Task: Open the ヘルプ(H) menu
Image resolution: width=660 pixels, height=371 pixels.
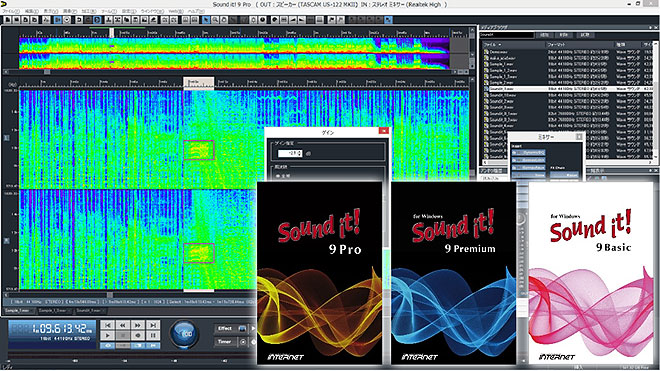Action: tap(196, 11)
